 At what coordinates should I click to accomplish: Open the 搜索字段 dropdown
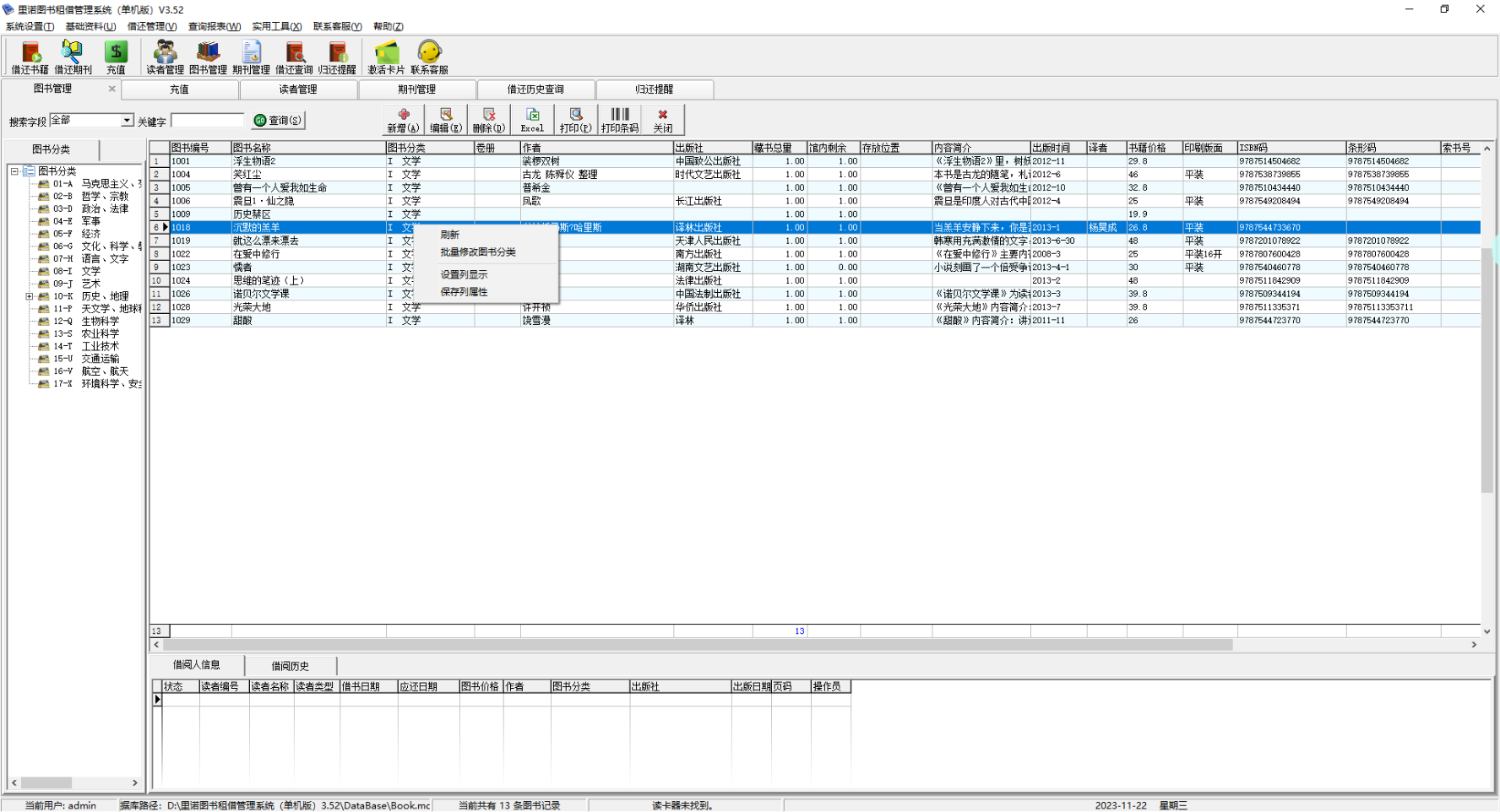click(x=127, y=121)
